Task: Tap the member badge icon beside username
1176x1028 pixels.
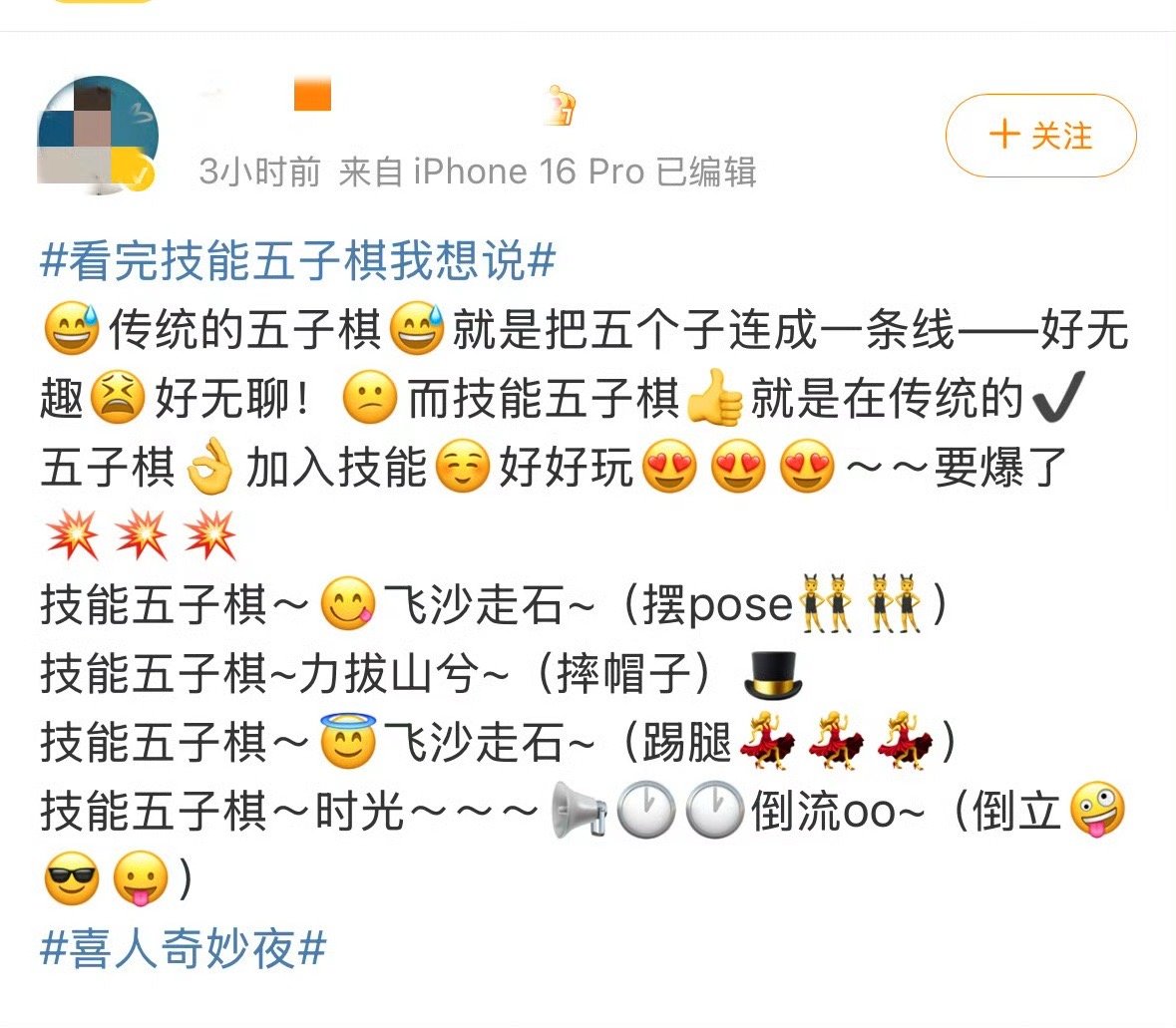Action: pos(561,105)
